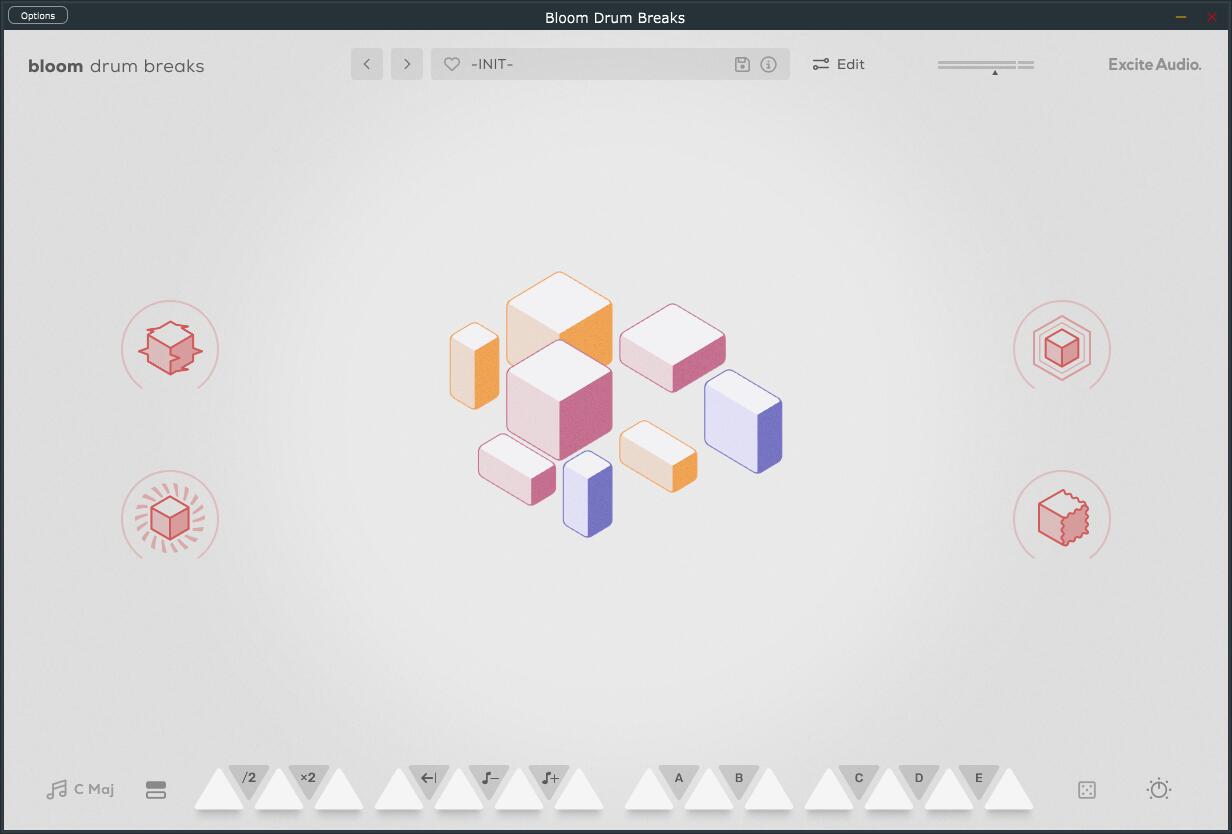Image resolution: width=1232 pixels, height=834 pixels.
Task: Select the top-right concentric cube effect icon
Action: pyautogui.click(x=1061, y=347)
